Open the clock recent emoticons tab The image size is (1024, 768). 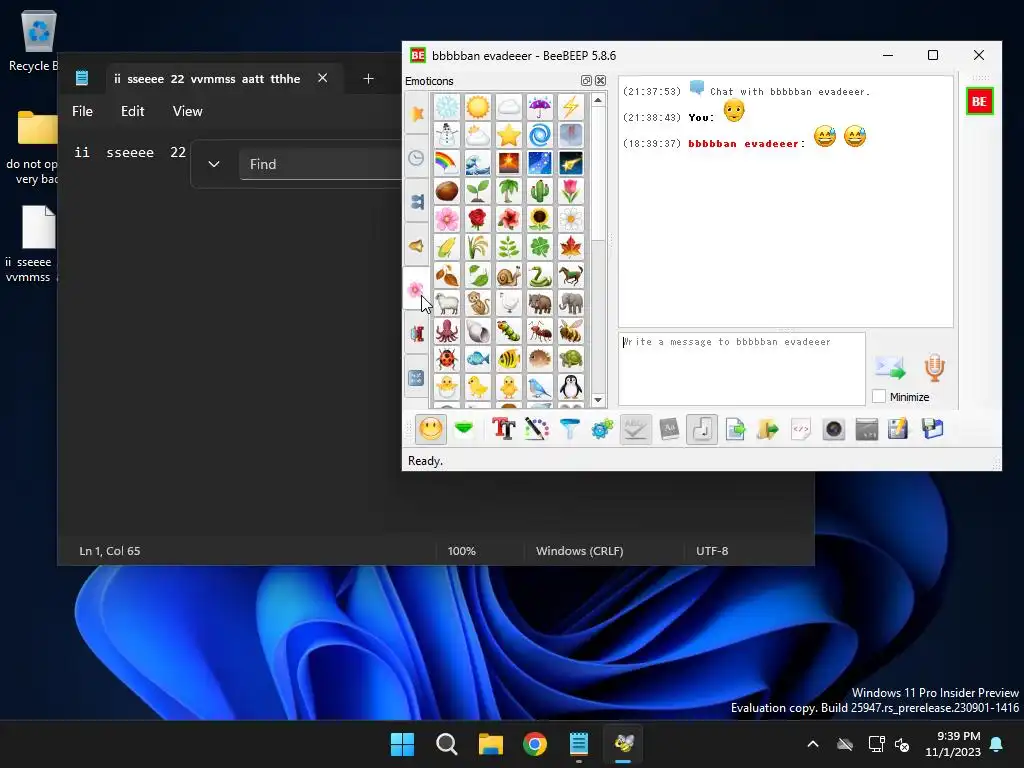(x=417, y=157)
